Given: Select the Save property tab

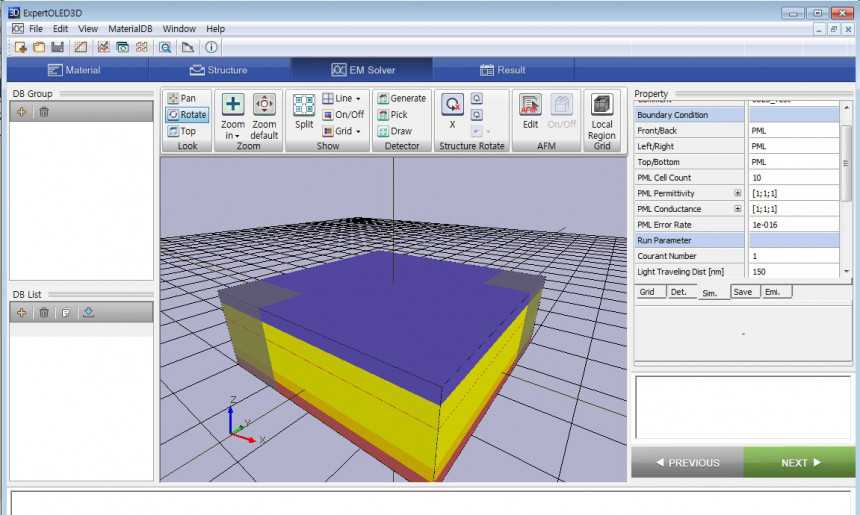Looking at the screenshot, I should point(745,292).
